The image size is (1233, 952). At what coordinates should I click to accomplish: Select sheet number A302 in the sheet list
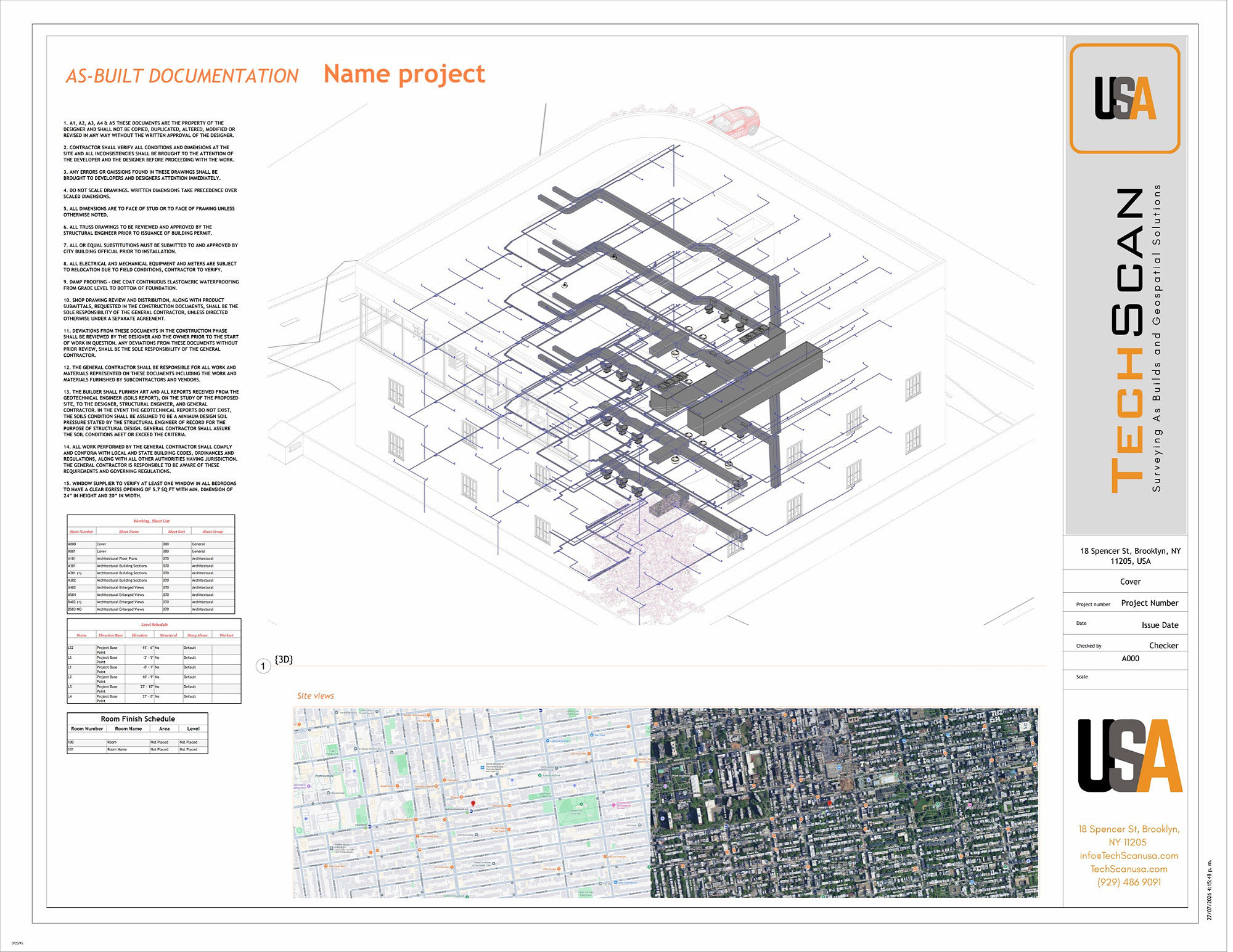point(72,580)
